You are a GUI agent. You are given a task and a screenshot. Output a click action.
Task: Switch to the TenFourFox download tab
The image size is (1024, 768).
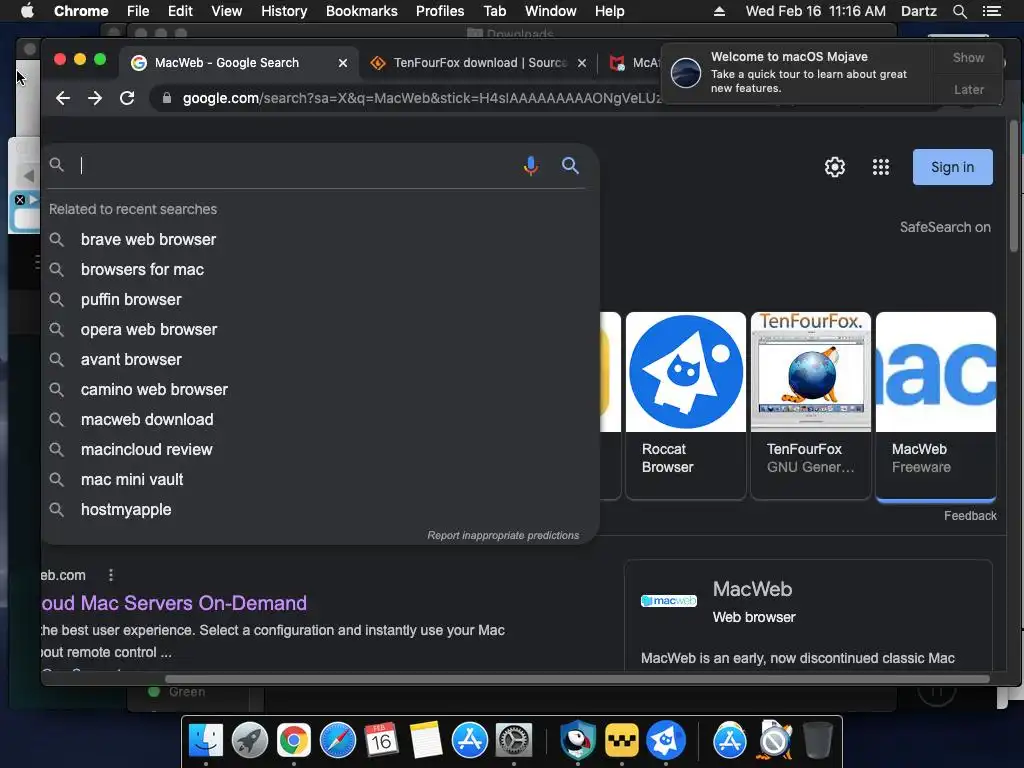(x=480, y=63)
